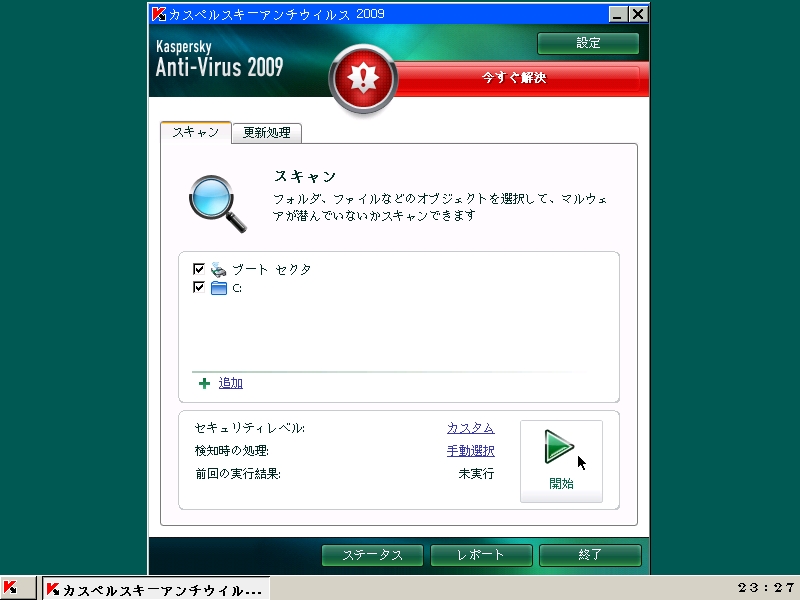
Task: Open the レポート button
Action: [x=481, y=555]
